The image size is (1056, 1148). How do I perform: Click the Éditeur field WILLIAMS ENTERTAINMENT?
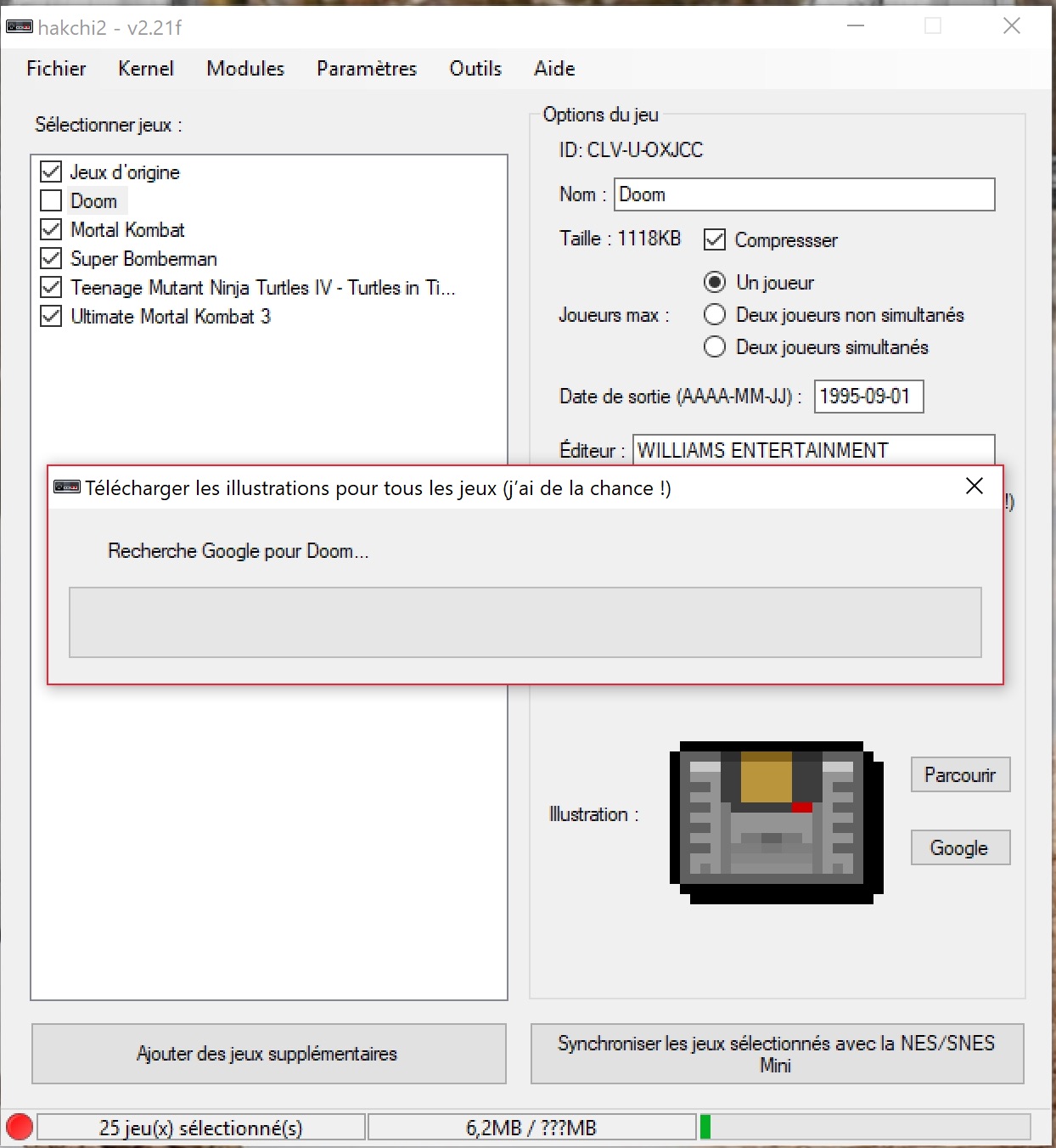[x=813, y=450]
